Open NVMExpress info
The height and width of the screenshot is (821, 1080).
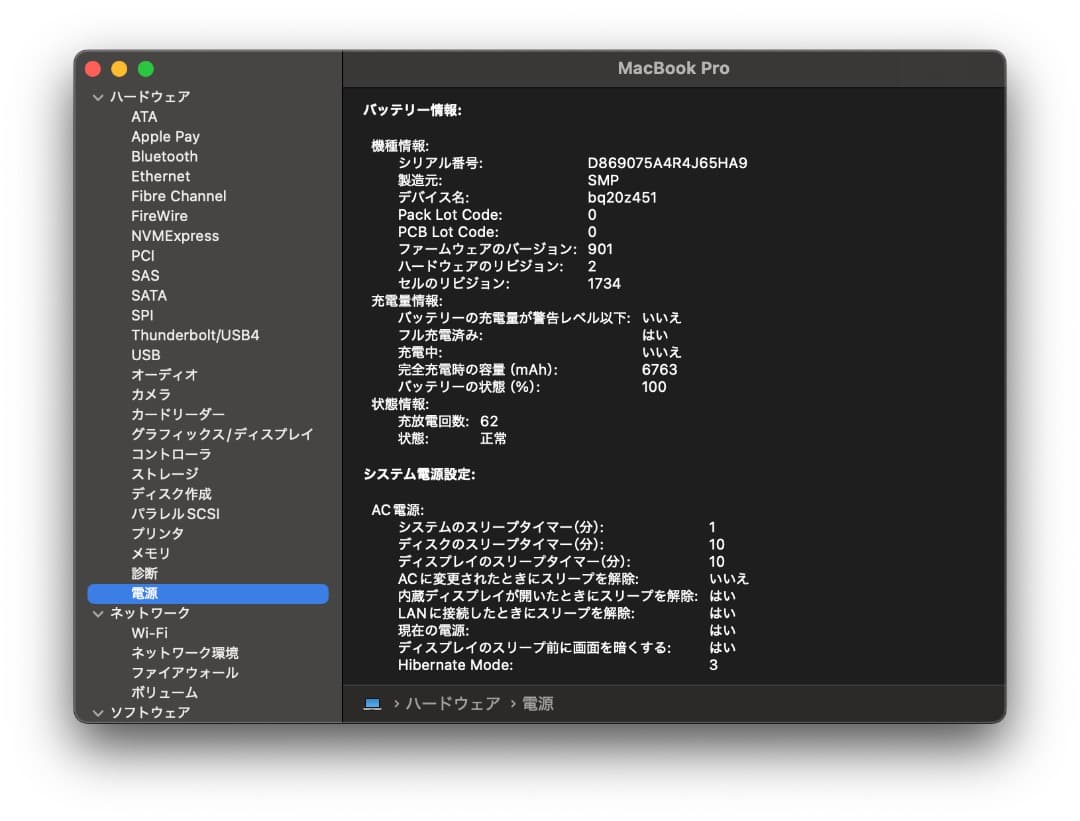175,236
